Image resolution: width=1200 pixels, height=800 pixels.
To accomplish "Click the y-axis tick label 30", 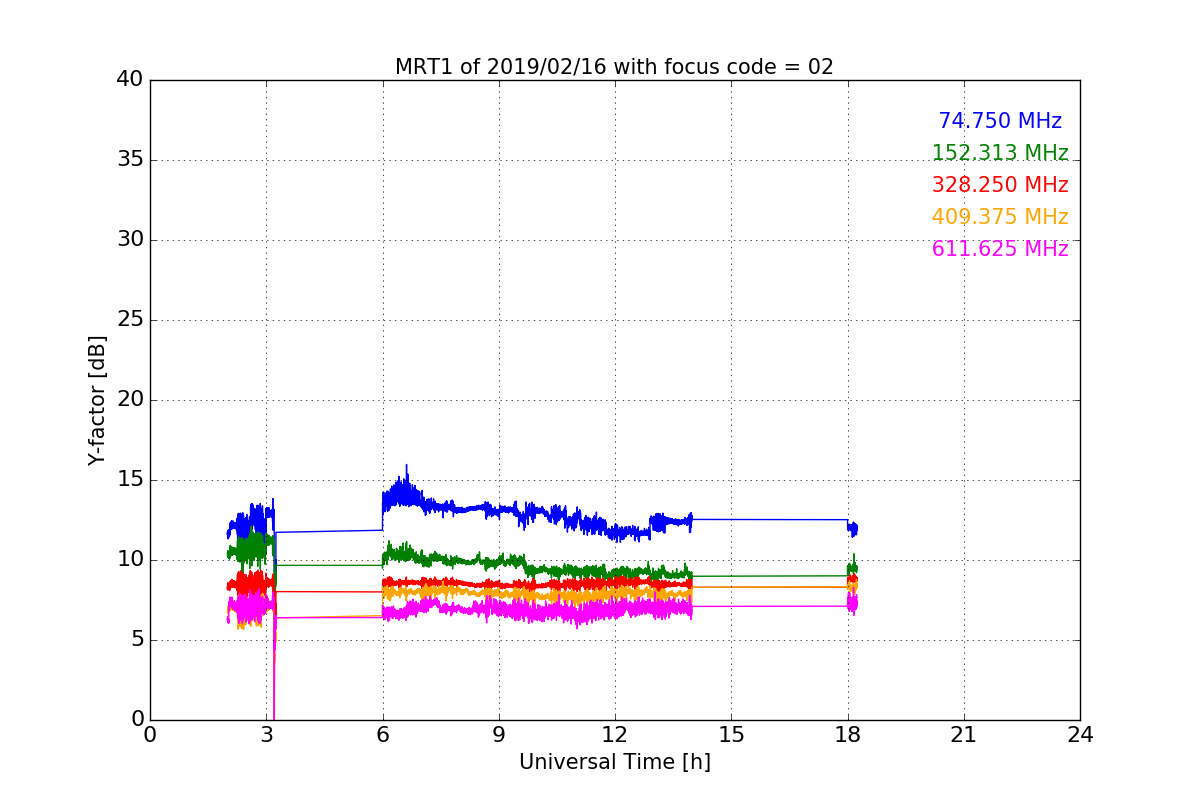I will click(x=130, y=240).
